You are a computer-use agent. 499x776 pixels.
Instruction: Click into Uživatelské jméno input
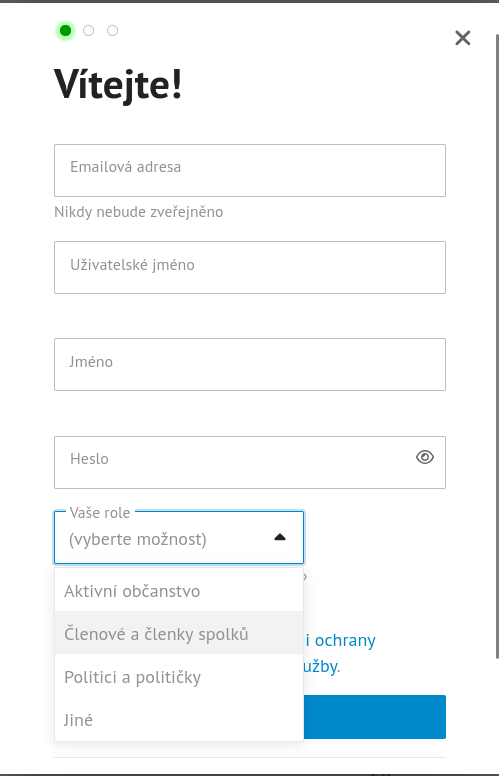click(x=250, y=267)
